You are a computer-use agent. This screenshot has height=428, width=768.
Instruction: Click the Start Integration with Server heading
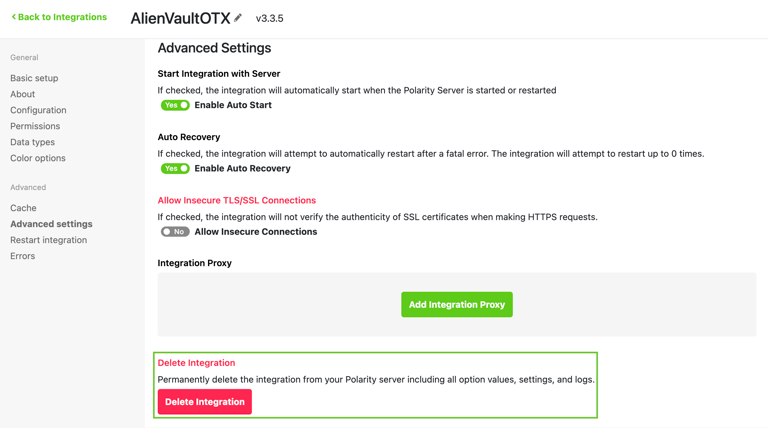tap(219, 74)
